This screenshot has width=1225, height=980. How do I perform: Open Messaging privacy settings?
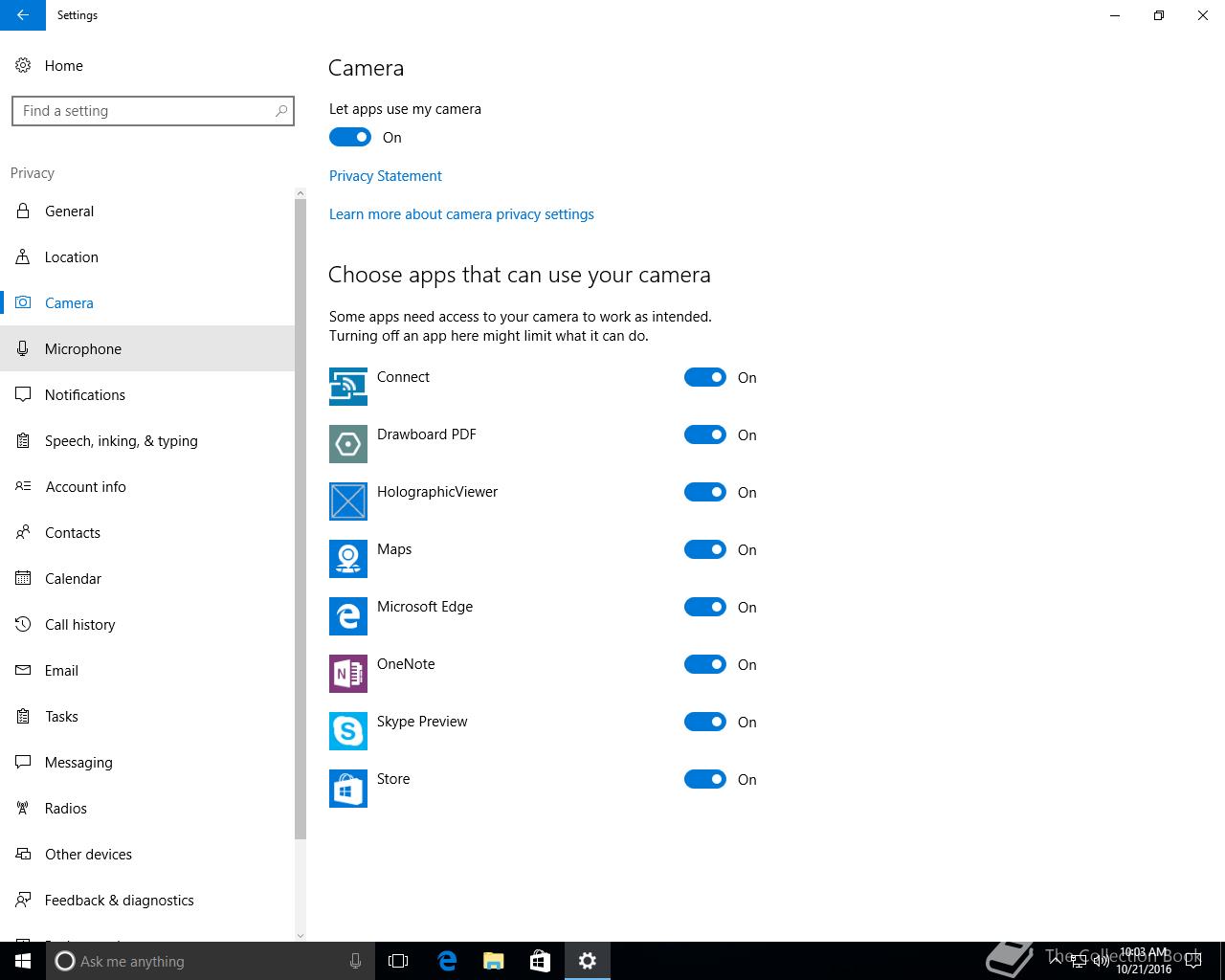click(x=147, y=762)
